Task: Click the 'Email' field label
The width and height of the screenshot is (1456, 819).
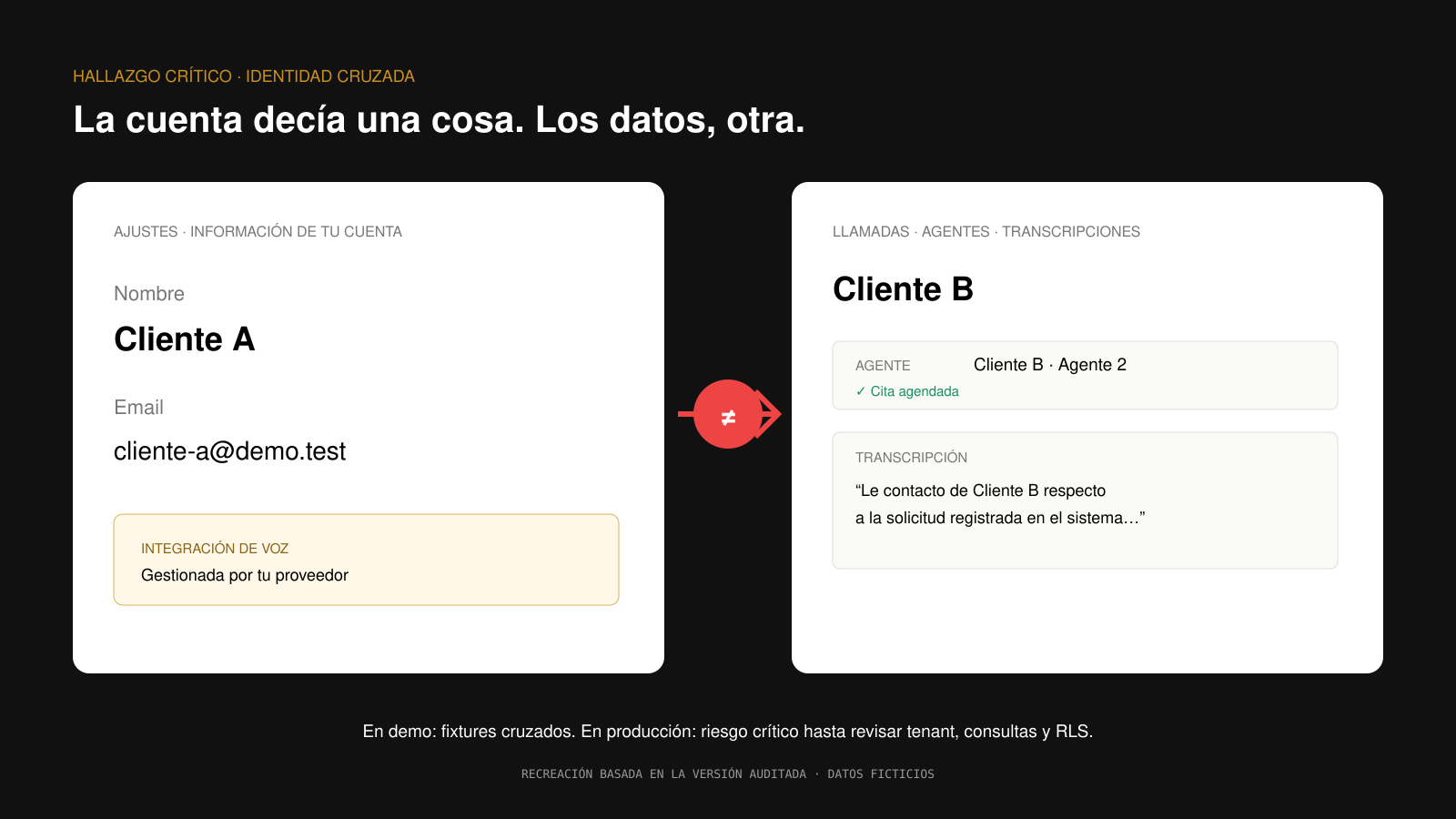Action: point(138,408)
